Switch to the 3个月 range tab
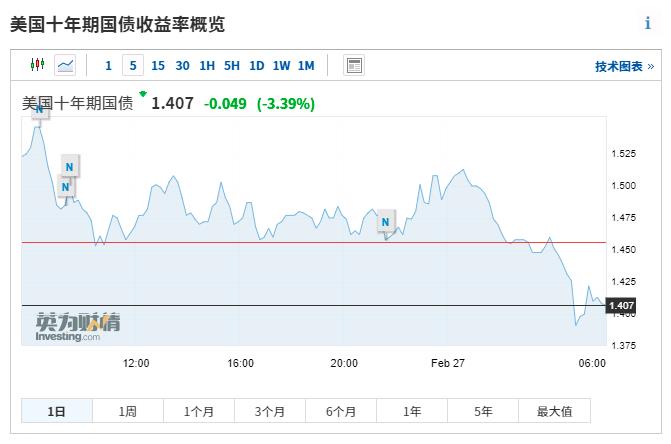671x444 pixels. [x=270, y=411]
